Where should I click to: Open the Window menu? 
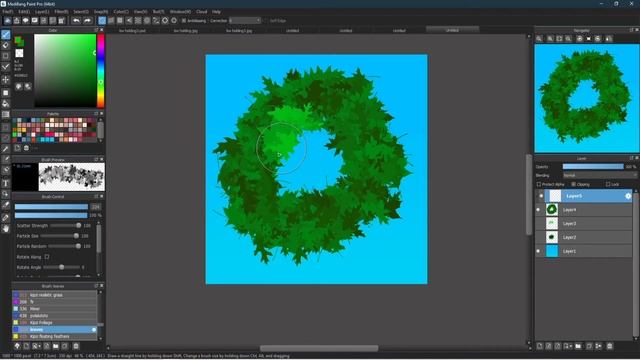tap(180, 12)
